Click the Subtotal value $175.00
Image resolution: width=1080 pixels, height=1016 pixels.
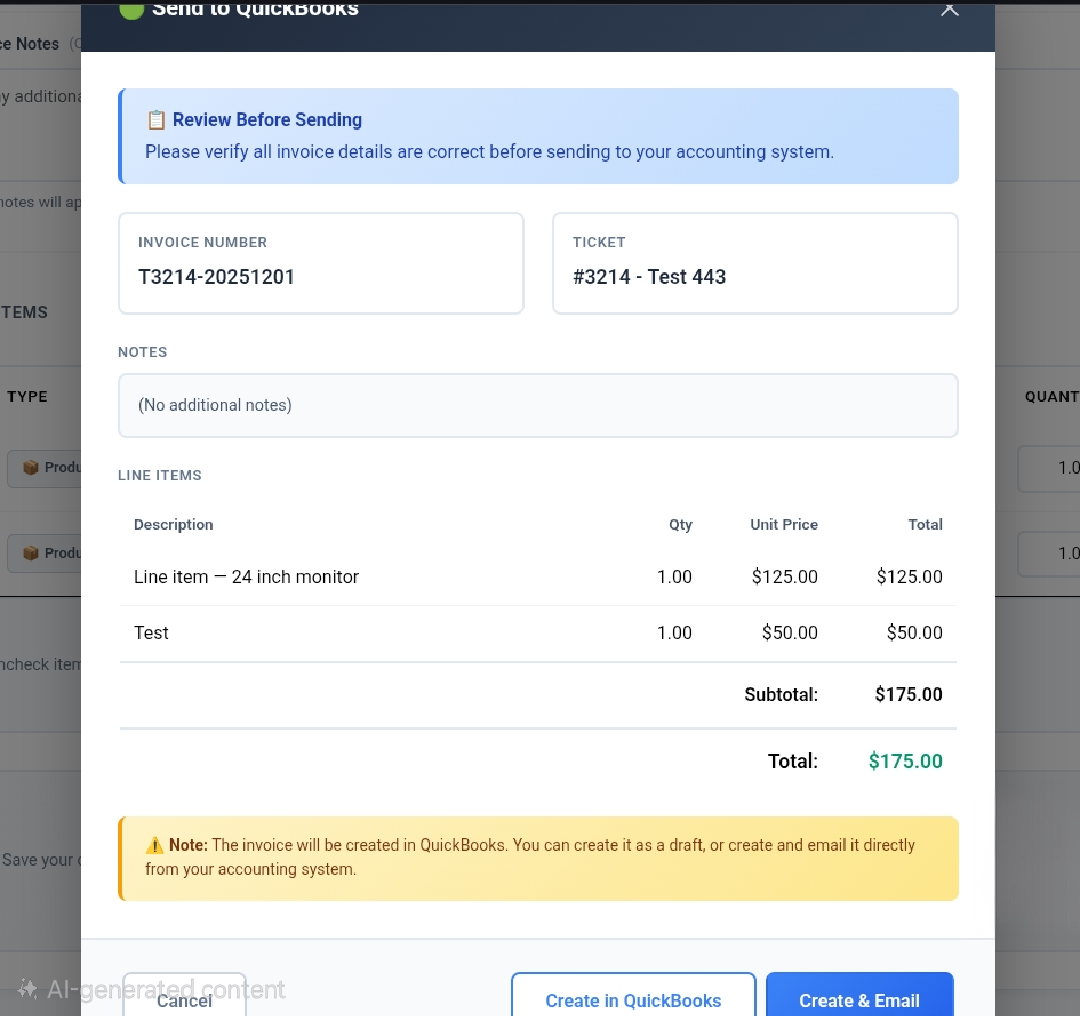(x=908, y=694)
